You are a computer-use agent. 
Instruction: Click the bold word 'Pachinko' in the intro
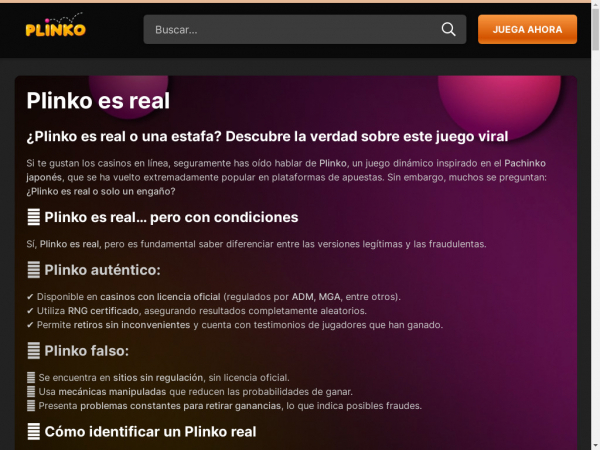(x=525, y=163)
